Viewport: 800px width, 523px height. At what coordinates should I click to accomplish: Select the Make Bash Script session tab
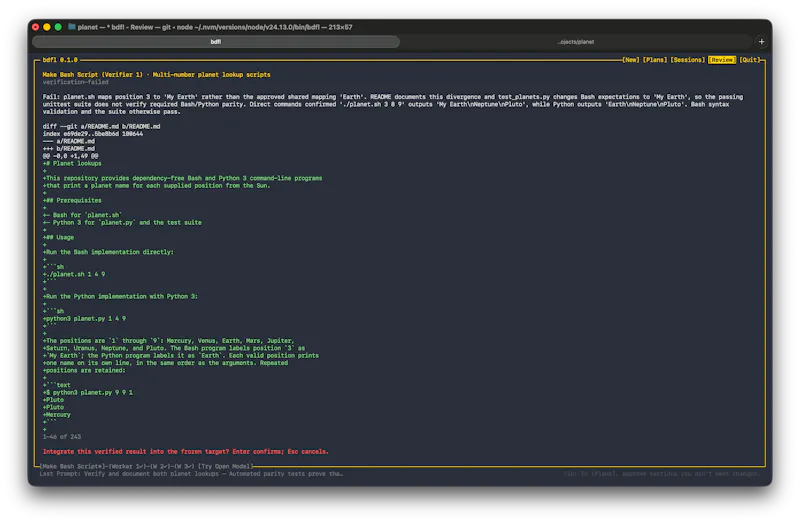[x=72, y=466]
